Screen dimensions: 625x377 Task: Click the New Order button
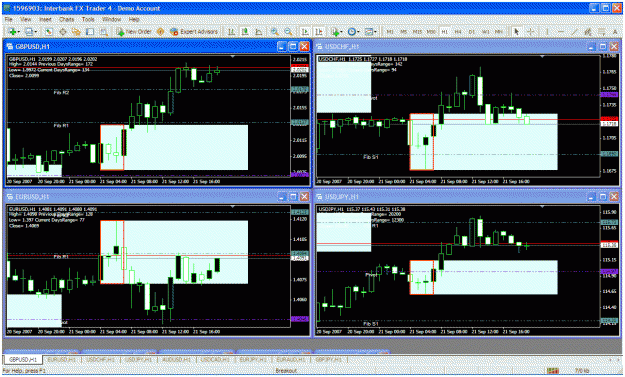point(134,31)
